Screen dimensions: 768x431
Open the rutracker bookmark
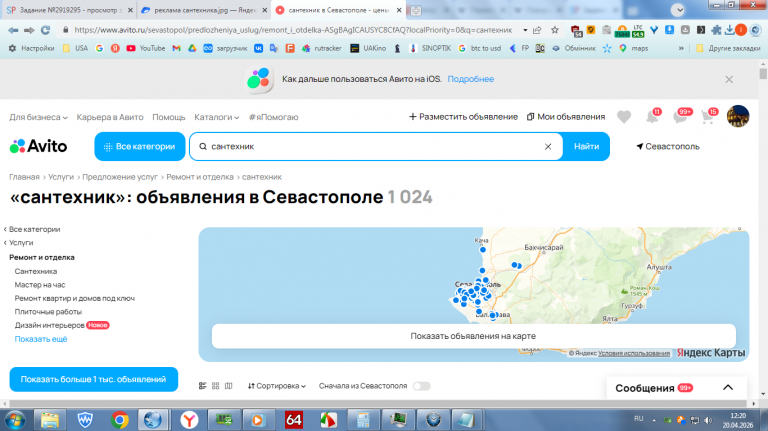click(x=321, y=48)
